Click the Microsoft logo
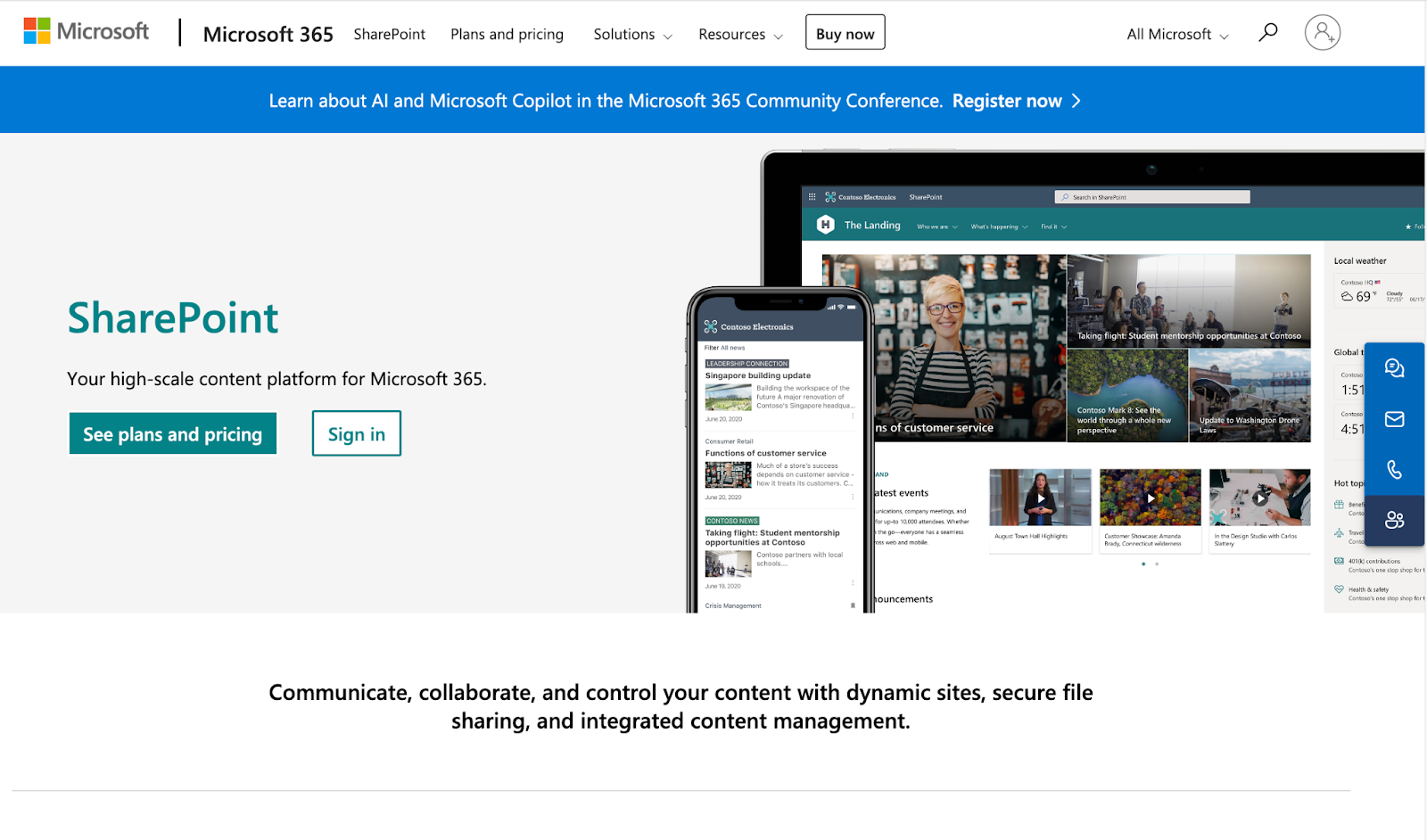 [x=86, y=31]
